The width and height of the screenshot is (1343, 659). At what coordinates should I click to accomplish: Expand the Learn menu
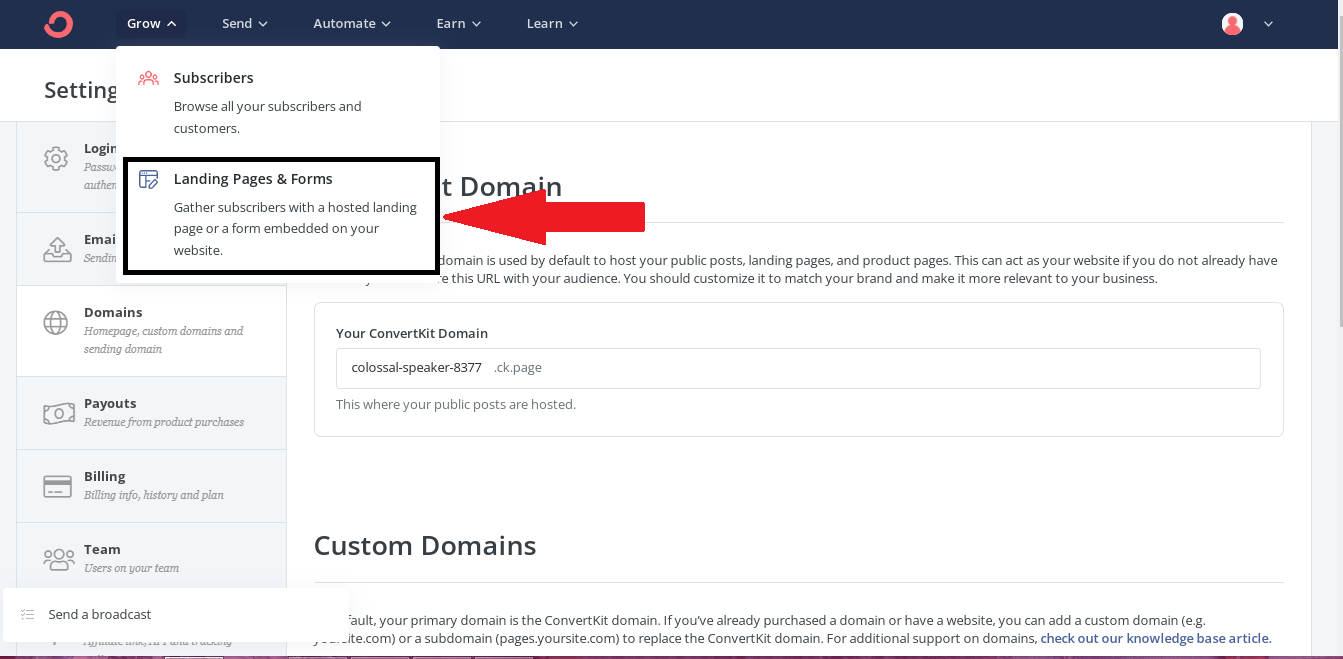coord(552,23)
